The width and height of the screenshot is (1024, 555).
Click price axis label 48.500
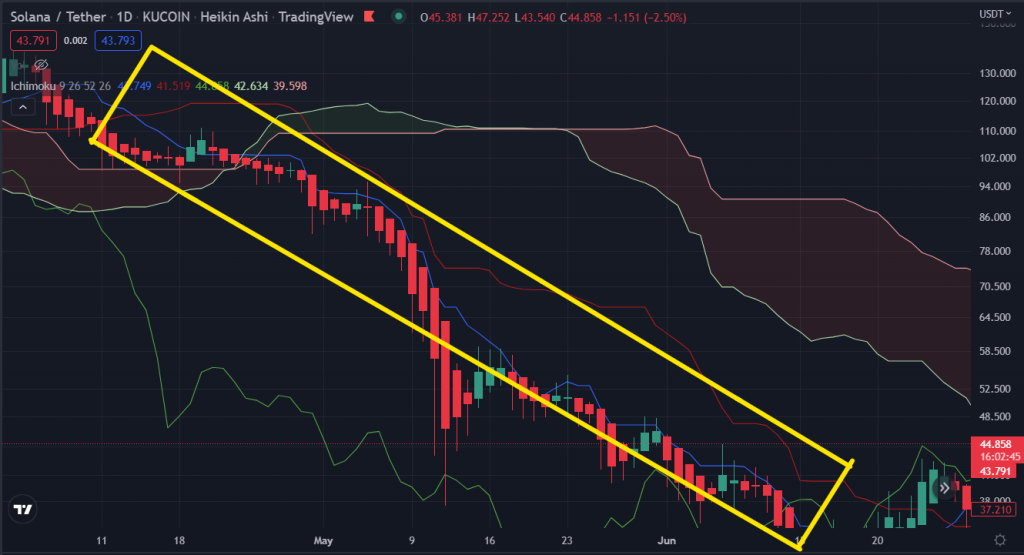tap(997, 417)
